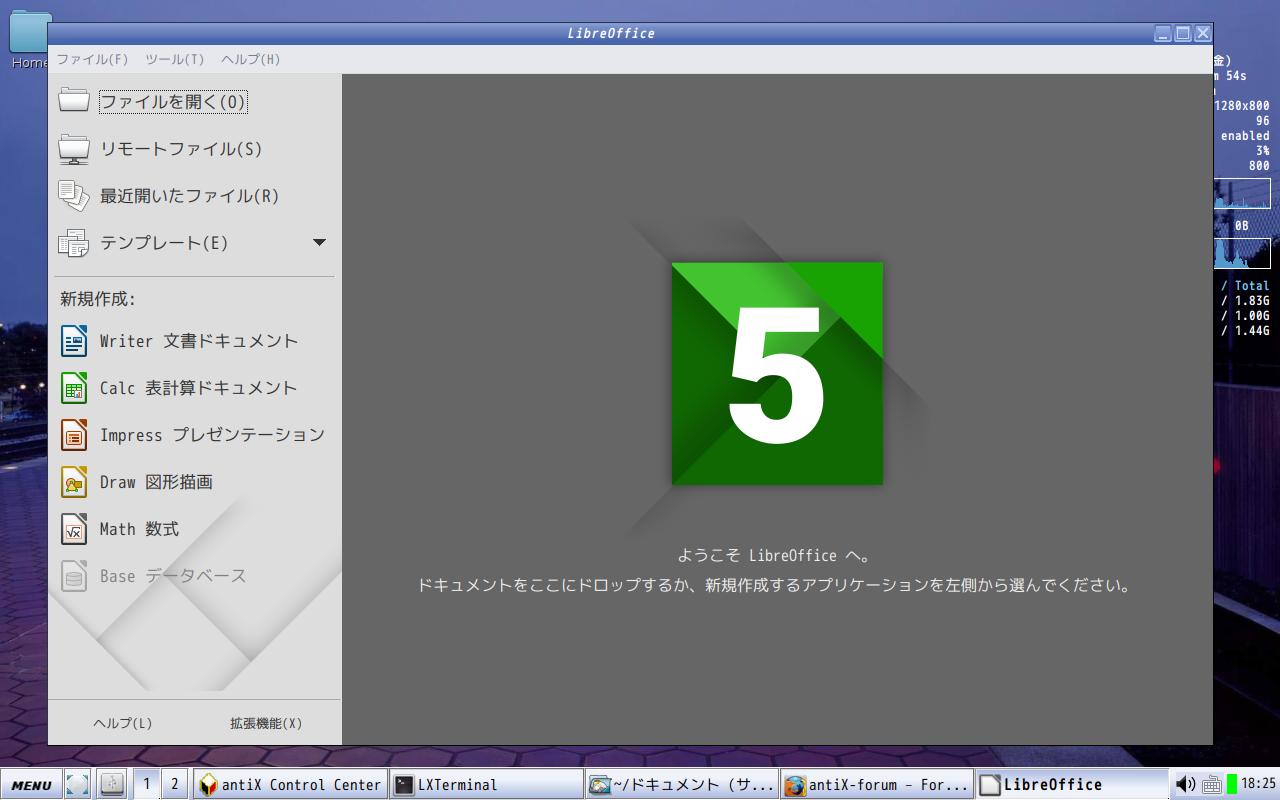The image size is (1280, 800).
Task: Click the taskbar icon next to show desktop
Action: pos(112,785)
